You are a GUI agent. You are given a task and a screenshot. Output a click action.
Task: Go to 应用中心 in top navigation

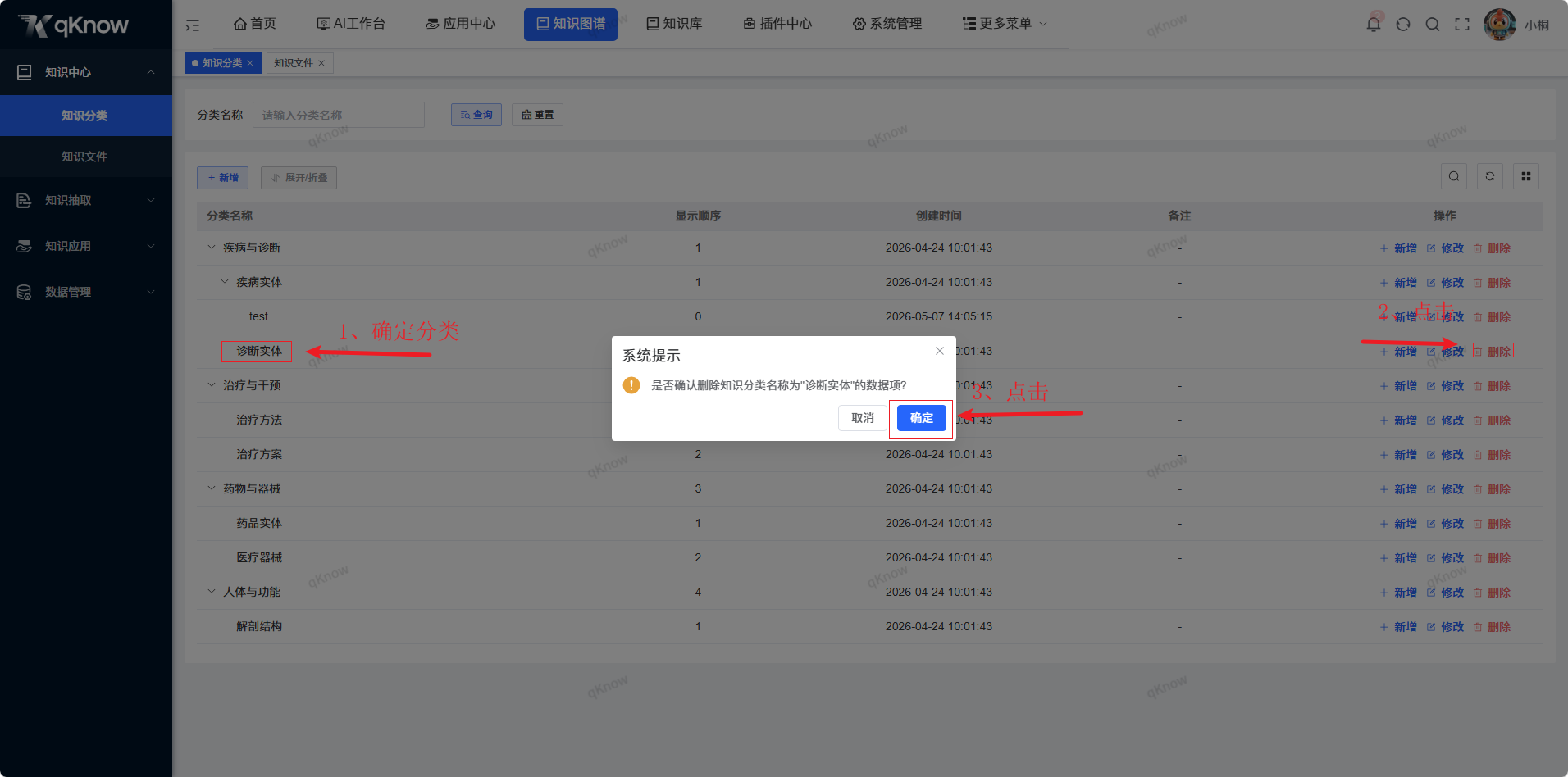click(461, 24)
